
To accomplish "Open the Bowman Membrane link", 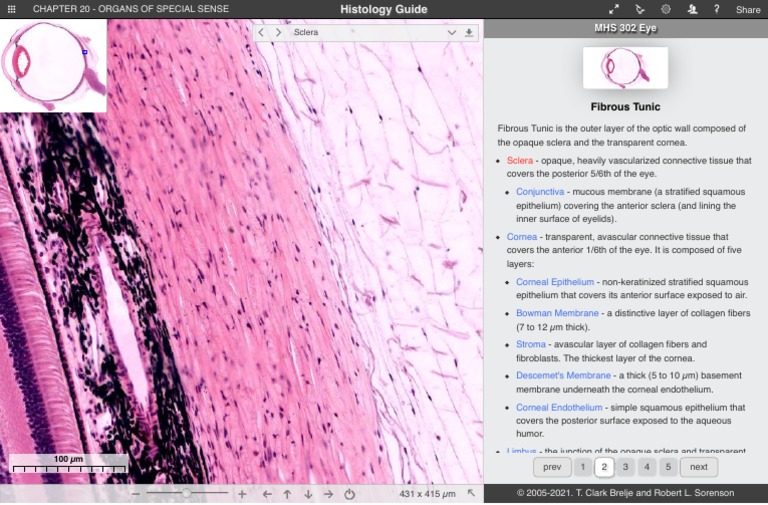I will click(x=557, y=313).
